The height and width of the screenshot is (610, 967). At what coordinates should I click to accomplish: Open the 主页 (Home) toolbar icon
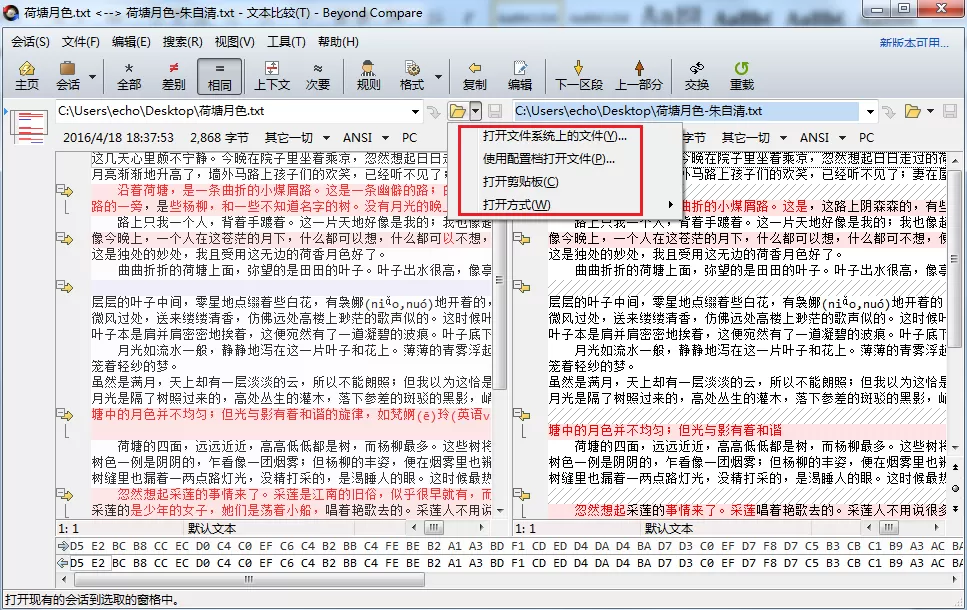click(x=27, y=76)
